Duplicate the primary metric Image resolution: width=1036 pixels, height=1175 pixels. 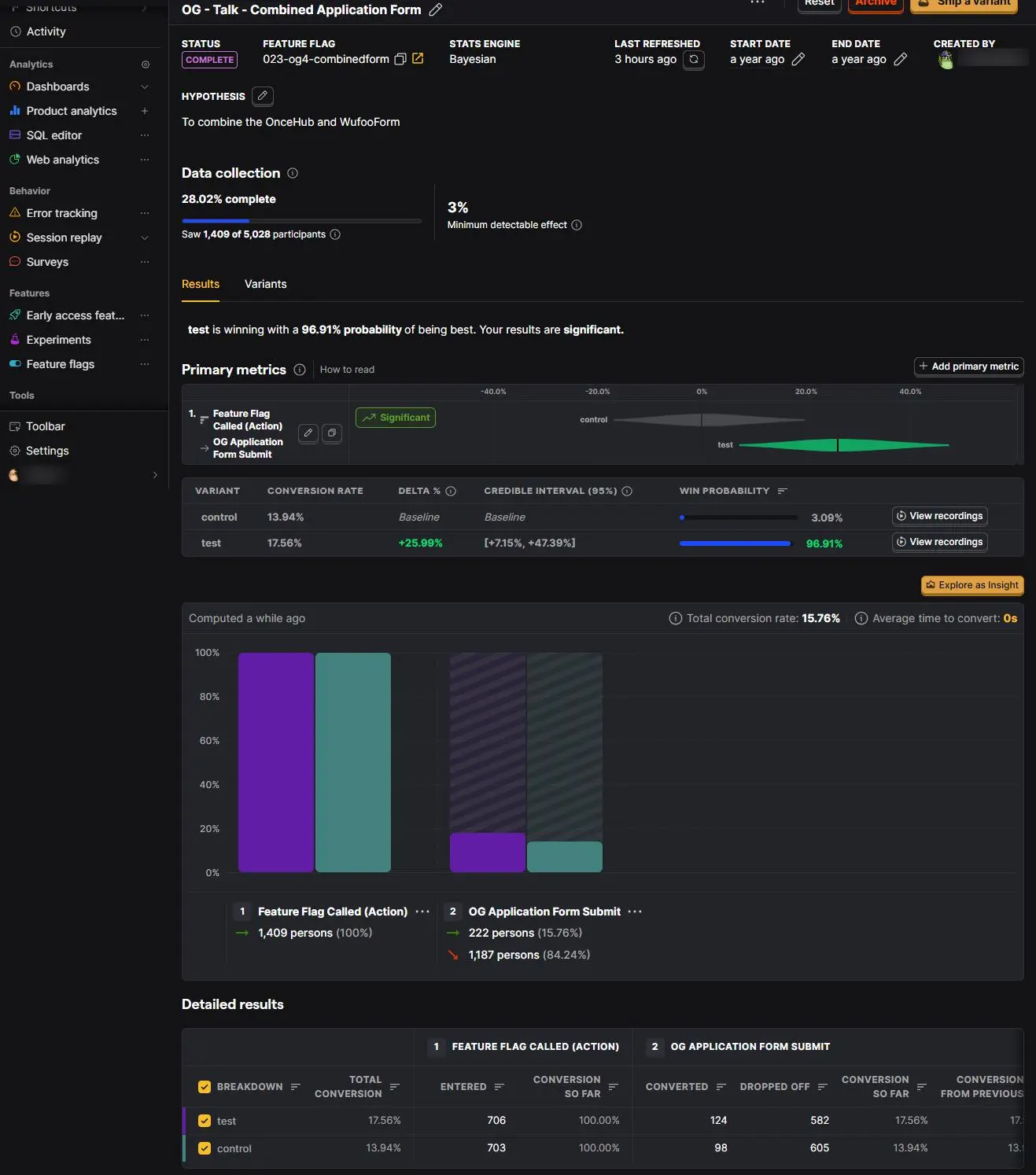(332, 433)
